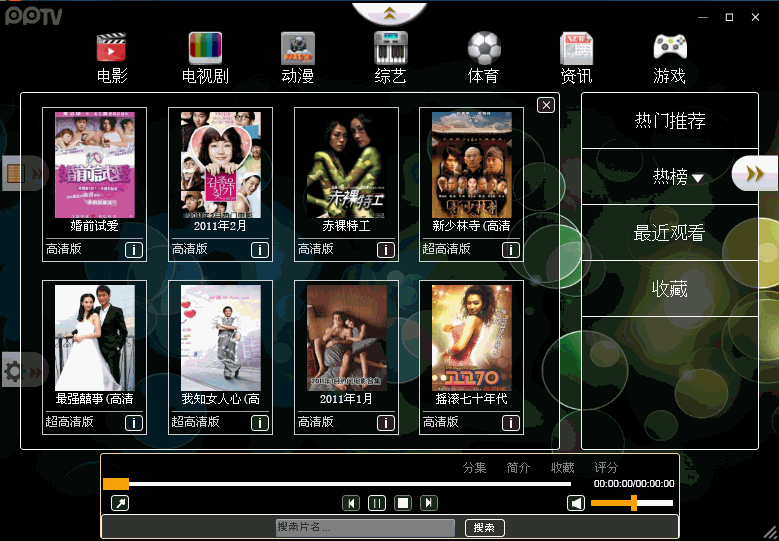Image resolution: width=779 pixels, height=541 pixels.
Task: Open the 游戏 games controller icon
Action: pyautogui.click(x=670, y=47)
